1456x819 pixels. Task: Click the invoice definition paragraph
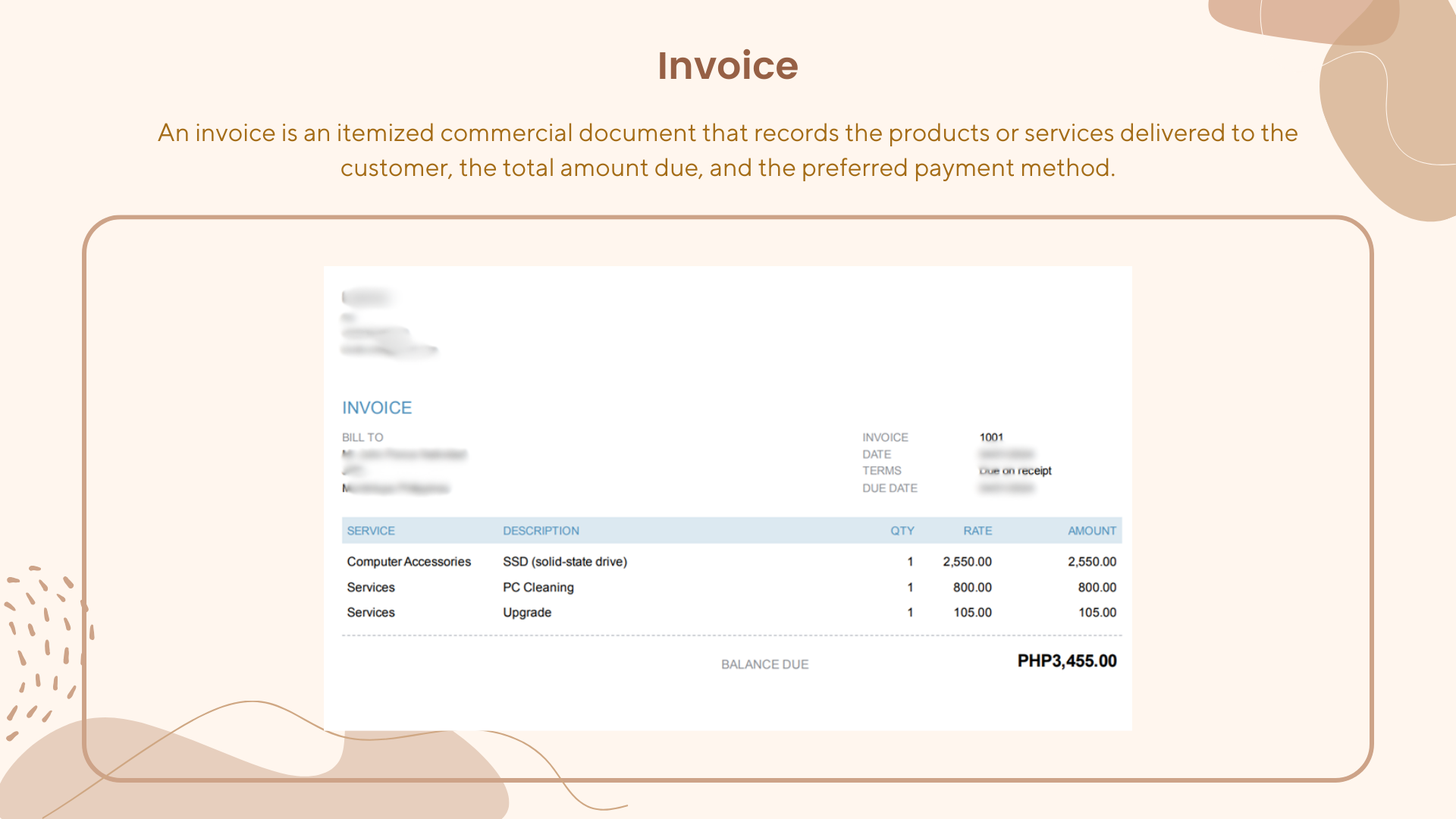click(x=727, y=150)
